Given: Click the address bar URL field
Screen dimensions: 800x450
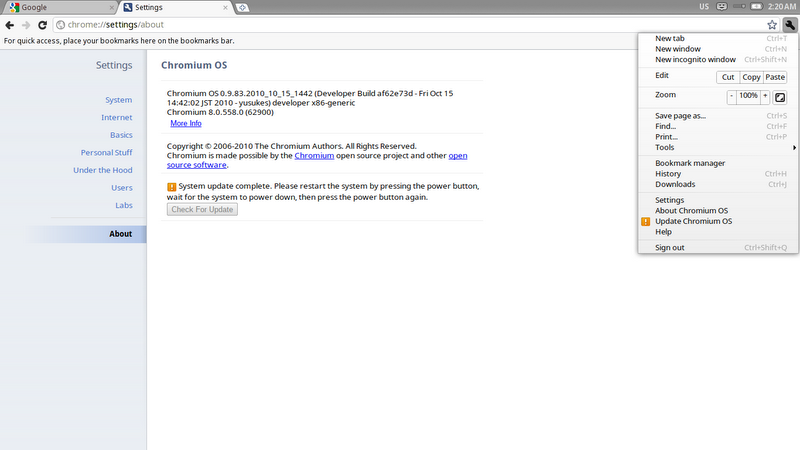Looking at the screenshot, I should click(416, 24).
